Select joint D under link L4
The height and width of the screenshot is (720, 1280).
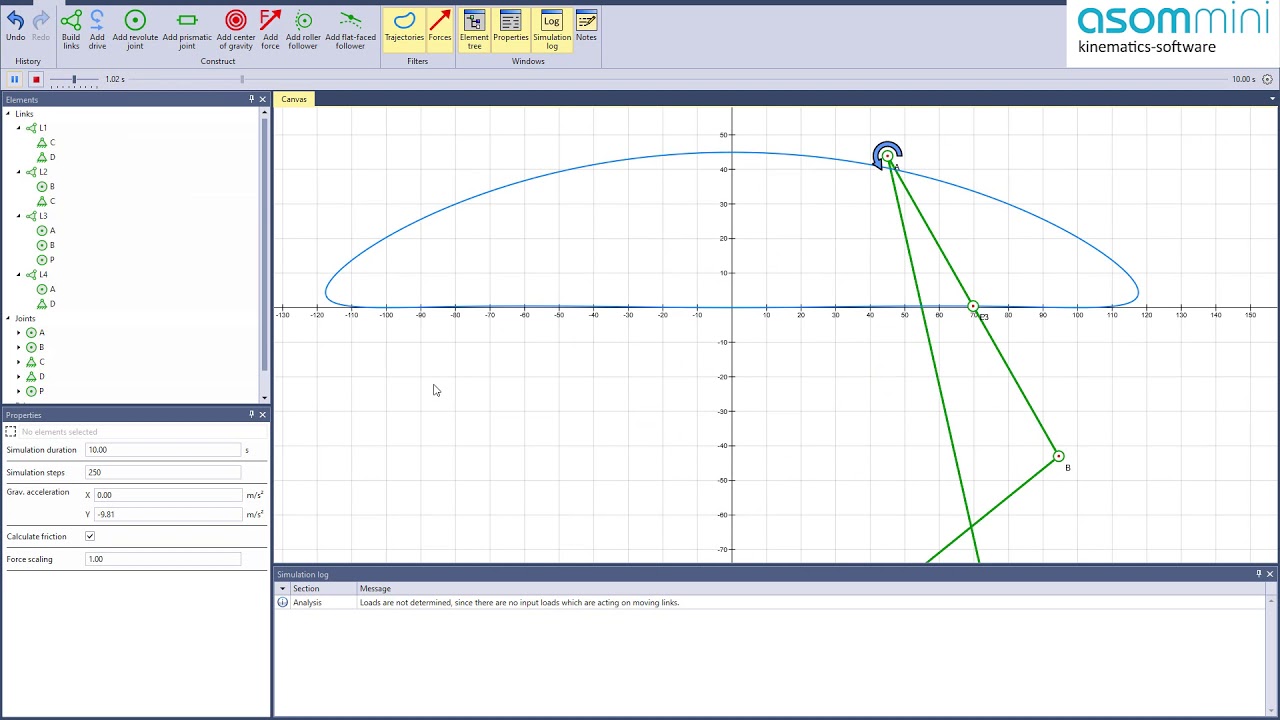point(46,304)
